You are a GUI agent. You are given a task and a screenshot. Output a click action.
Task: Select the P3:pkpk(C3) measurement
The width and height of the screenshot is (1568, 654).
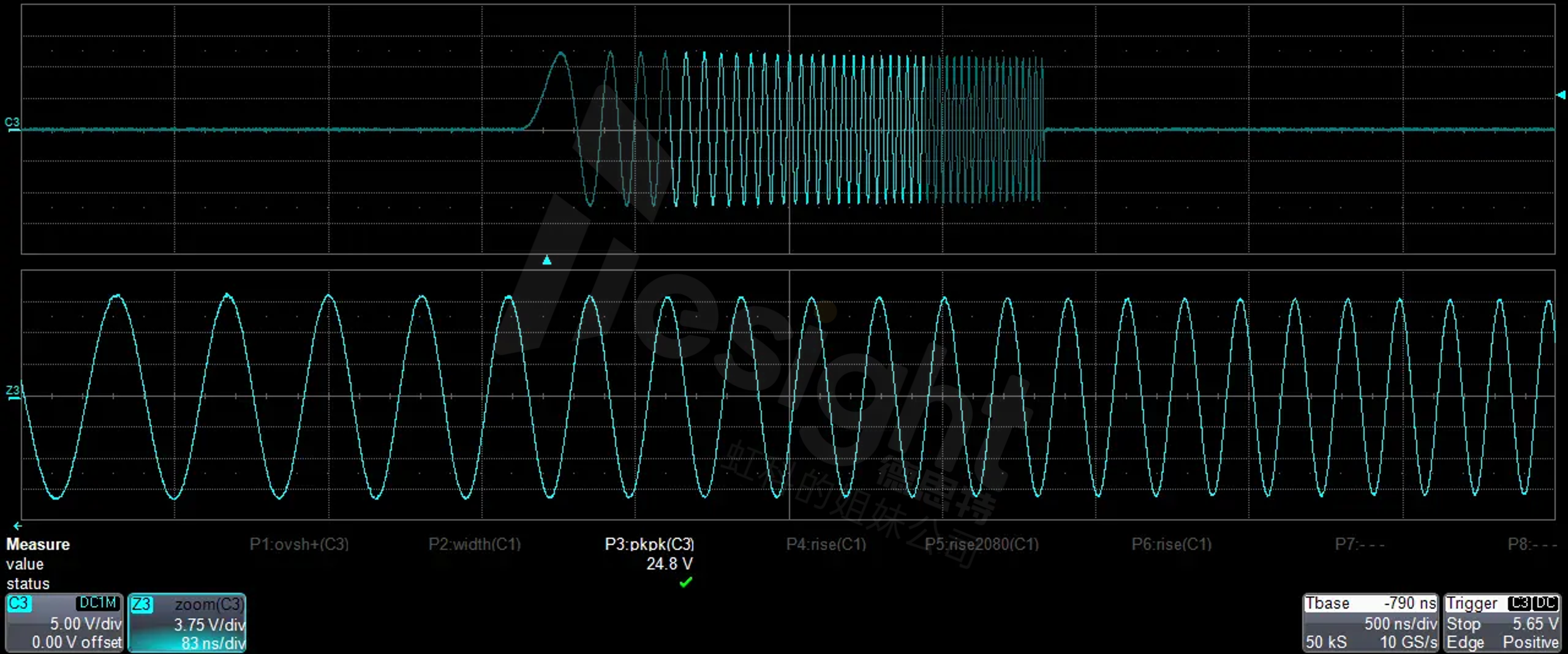[x=650, y=544]
